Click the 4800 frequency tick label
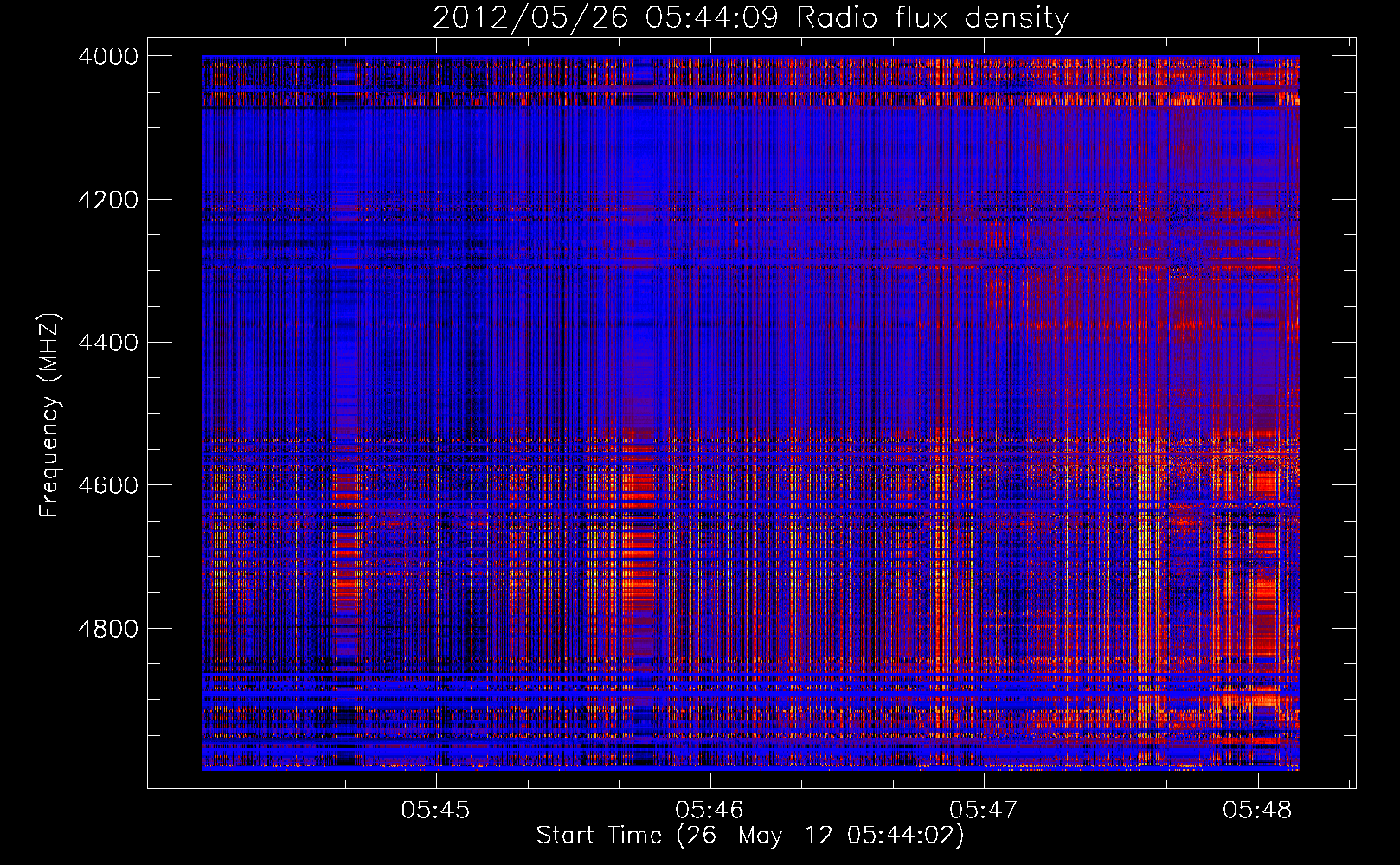The width and height of the screenshot is (1400, 865). click(108, 628)
